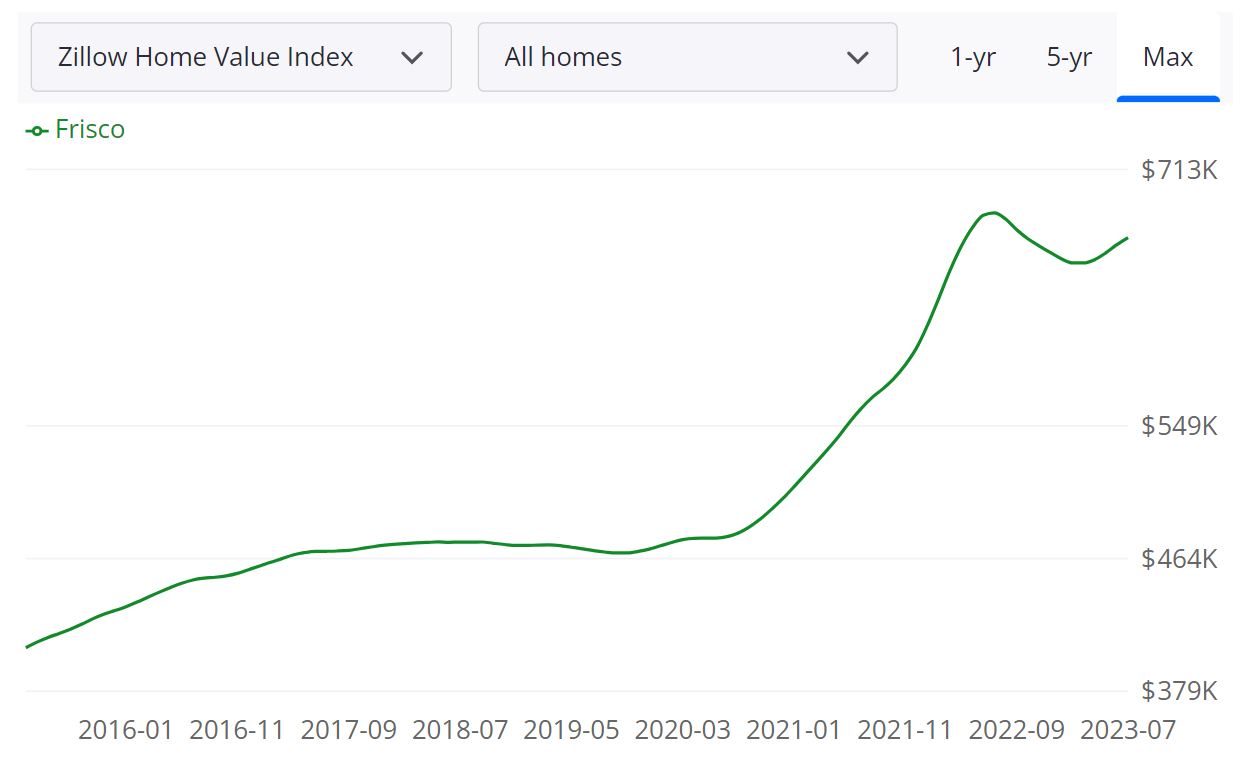1252x758 pixels.
Task: Click the 2020-03 x-axis label
Action: pyautogui.click(x=684, y=730)
